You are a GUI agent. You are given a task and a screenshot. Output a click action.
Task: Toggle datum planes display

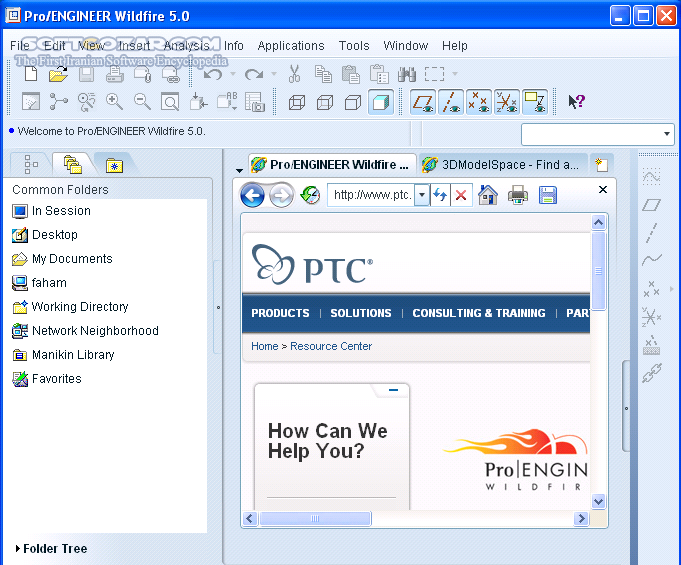(x=423, y=102)
